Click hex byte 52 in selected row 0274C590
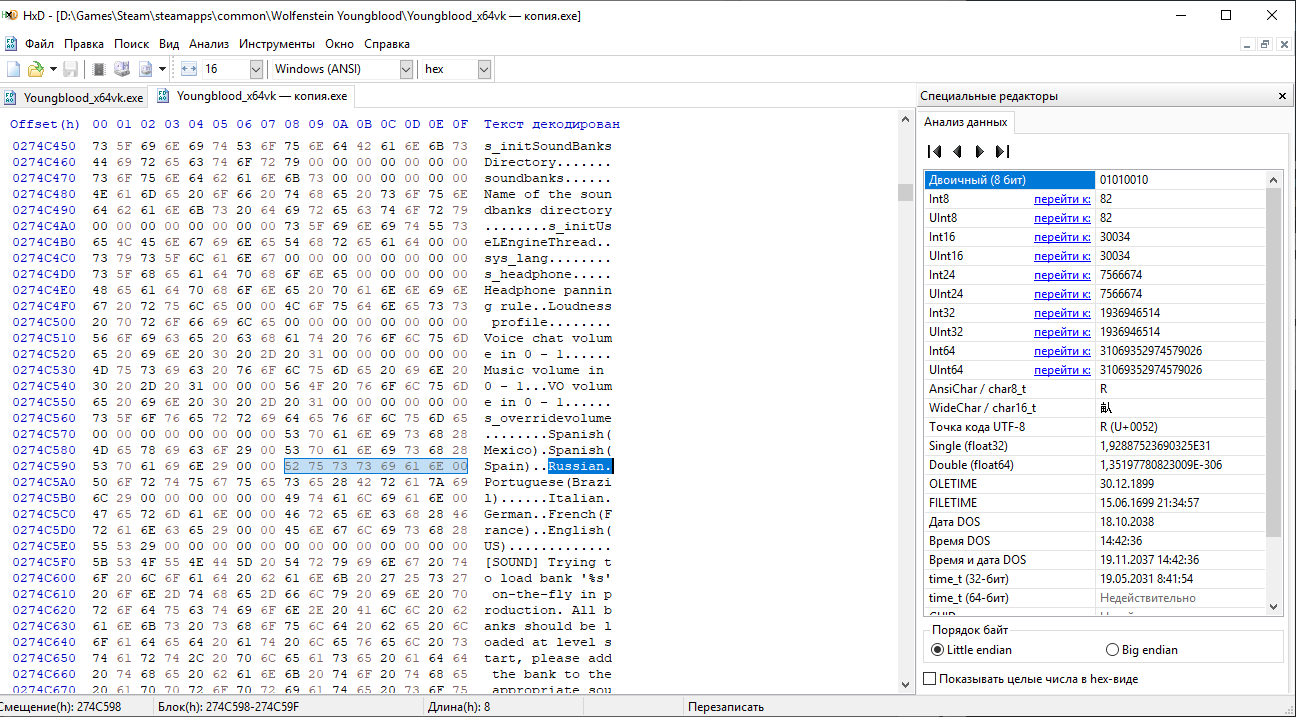Screen dimensions: 1296x717 292,466
